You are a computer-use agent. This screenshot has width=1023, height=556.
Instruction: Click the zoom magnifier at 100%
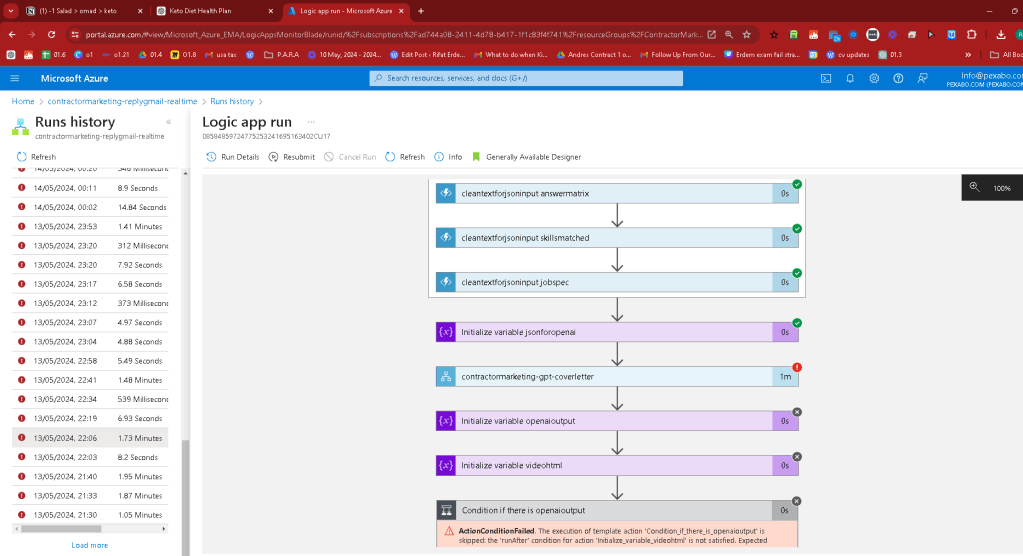974,187
